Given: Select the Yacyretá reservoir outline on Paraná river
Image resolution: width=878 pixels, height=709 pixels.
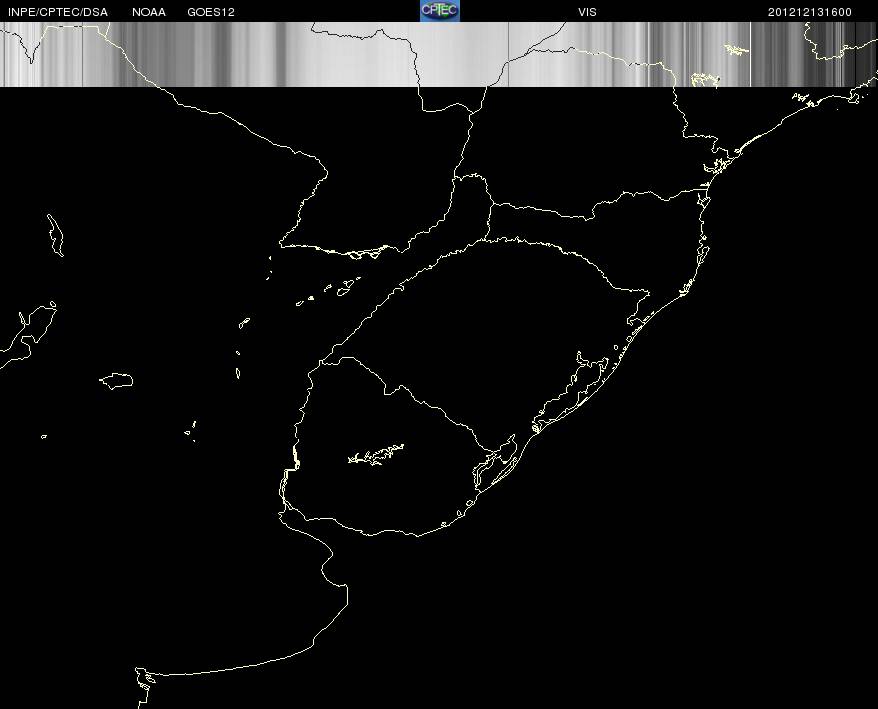Looking at the screenshot, I should 363,253.
